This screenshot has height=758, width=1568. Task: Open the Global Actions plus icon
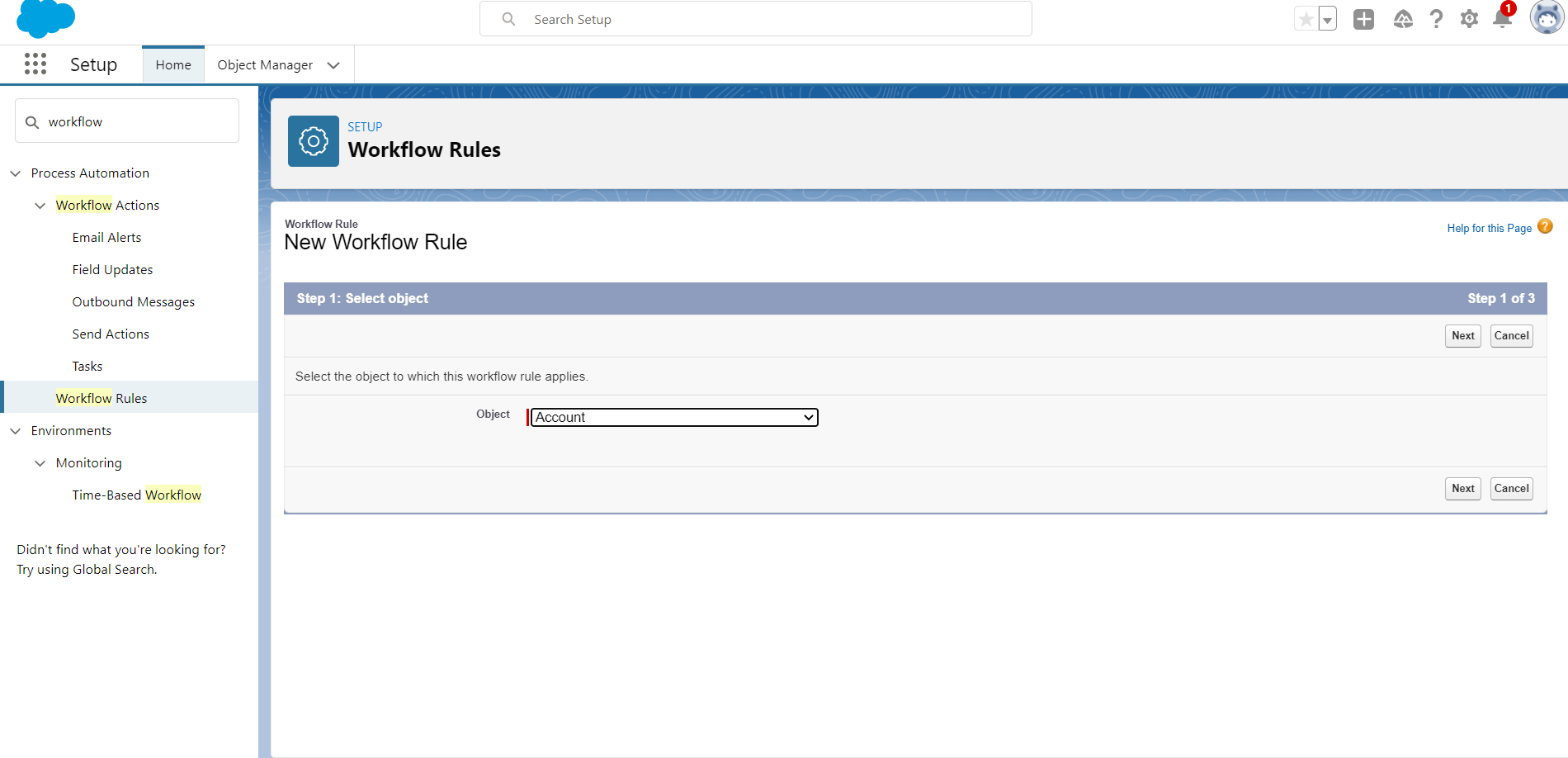click(x=1363, y=19)
